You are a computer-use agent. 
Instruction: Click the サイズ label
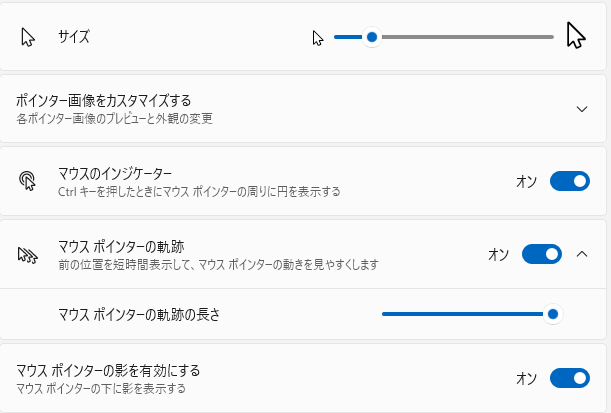[x=74, y=38]
